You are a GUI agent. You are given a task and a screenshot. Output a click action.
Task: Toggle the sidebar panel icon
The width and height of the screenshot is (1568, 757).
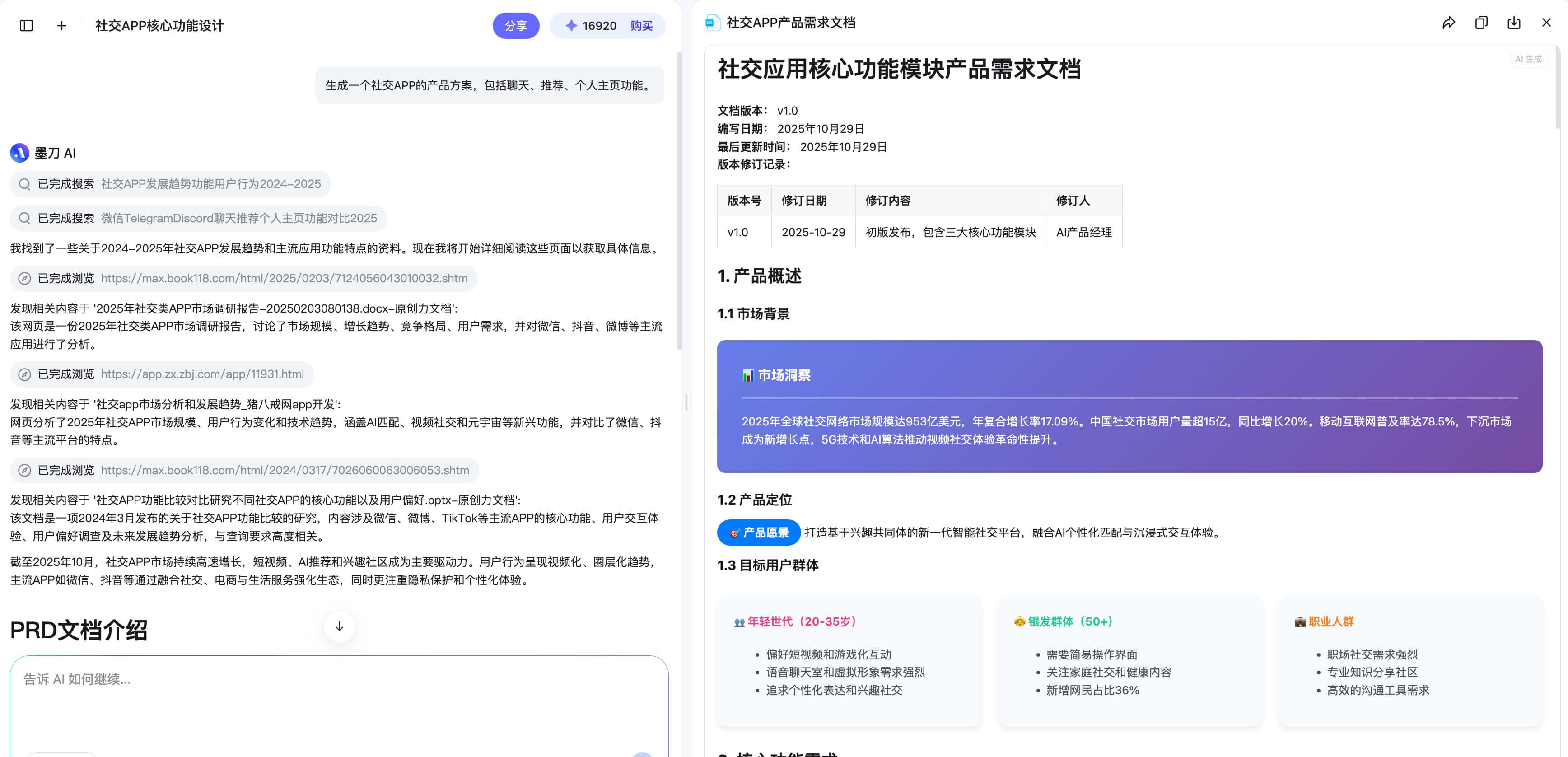coord(26,26)
